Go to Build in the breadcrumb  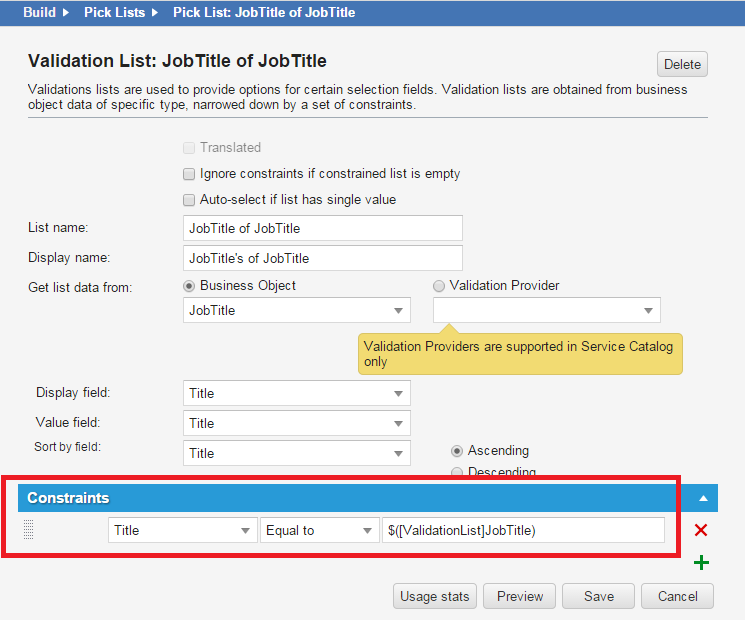pos(39,13)
